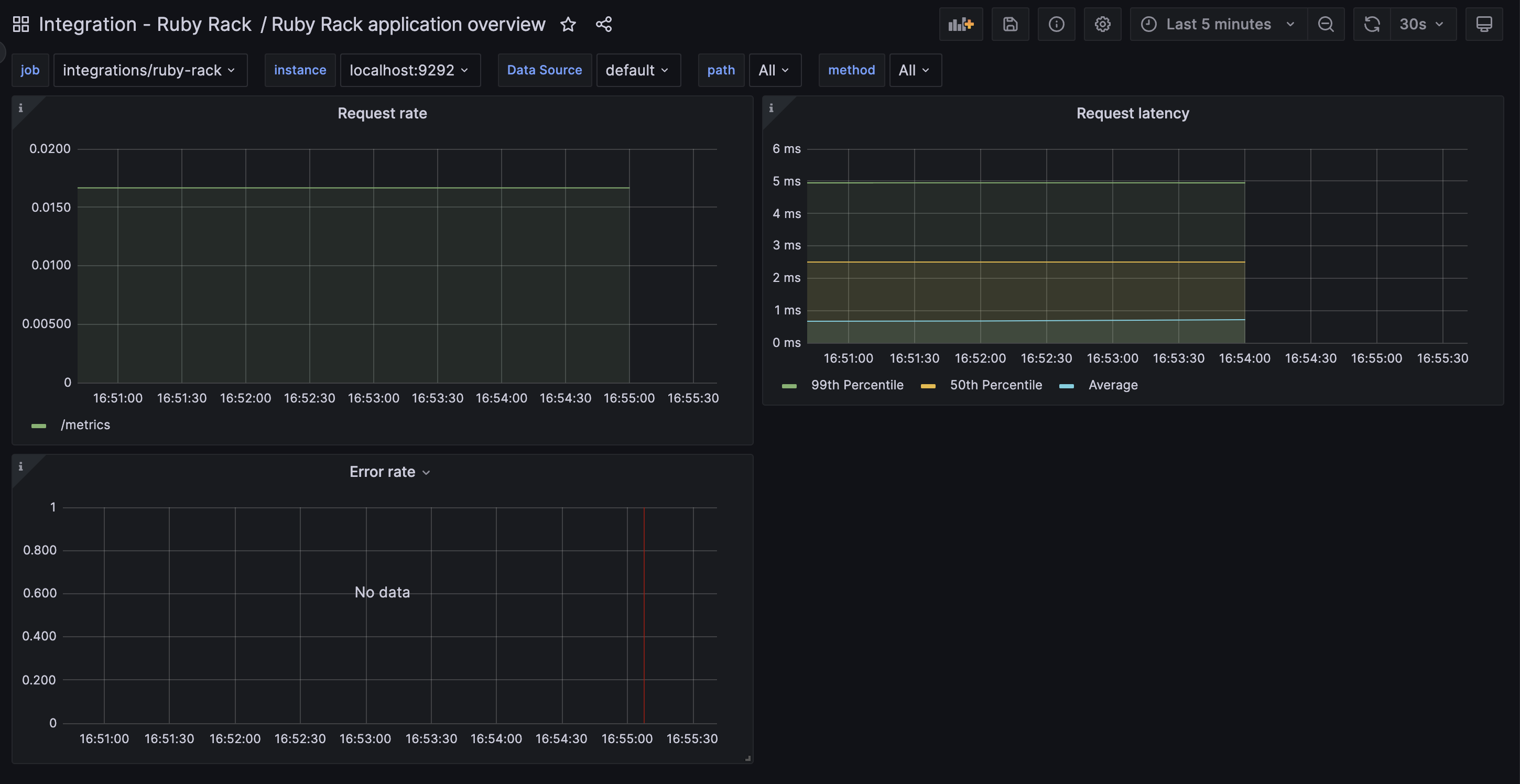Star the Ruby Rack dashboard
The image size is (1520, 784).
[x=568, y=24]
